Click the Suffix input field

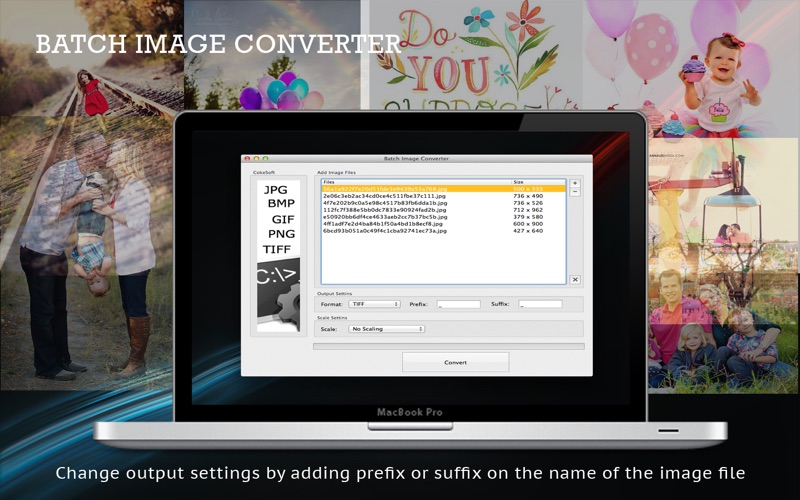[540, 303]
